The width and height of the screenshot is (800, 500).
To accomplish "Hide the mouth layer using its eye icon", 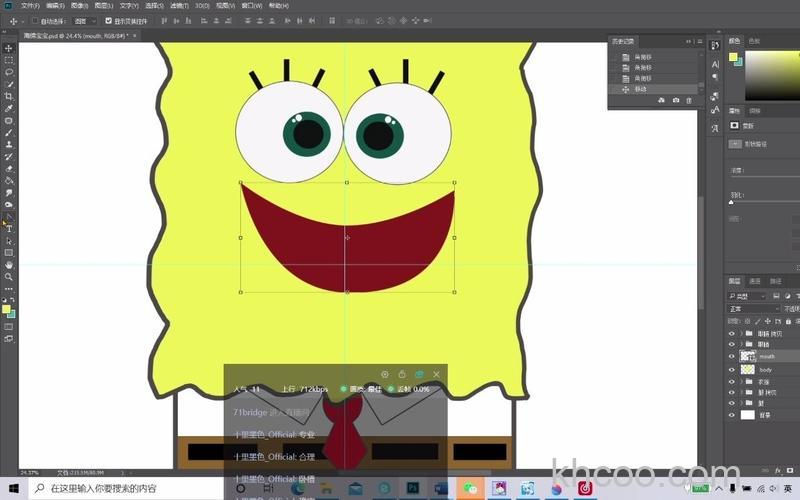I will click(732, 356).
